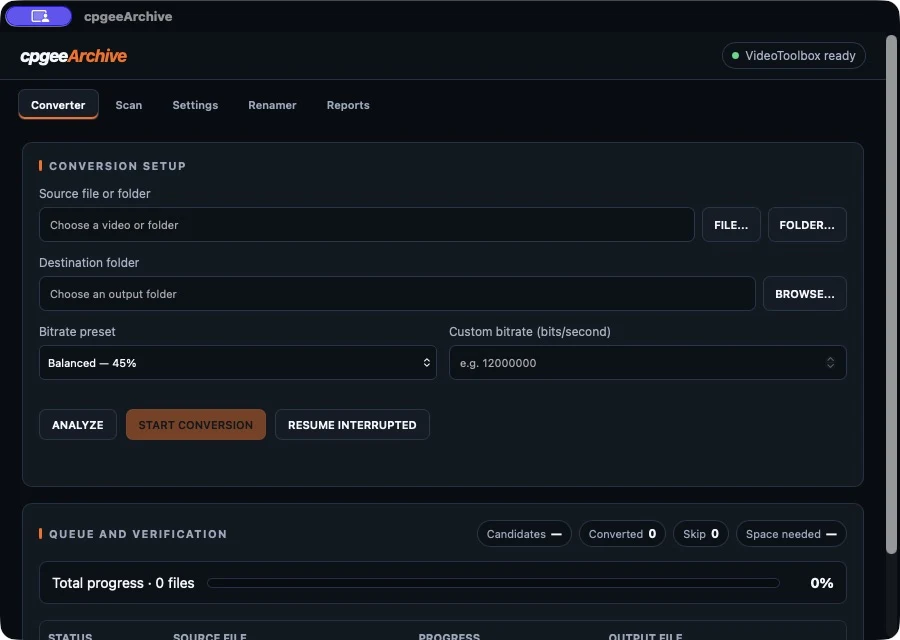The height and width of the screenshot is (640, 900).
Task: Click the FOLDER... button
Action: [806, 224]
